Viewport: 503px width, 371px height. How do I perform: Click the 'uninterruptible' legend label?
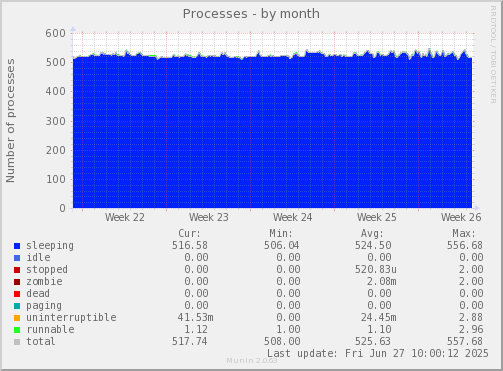point(71,317)
